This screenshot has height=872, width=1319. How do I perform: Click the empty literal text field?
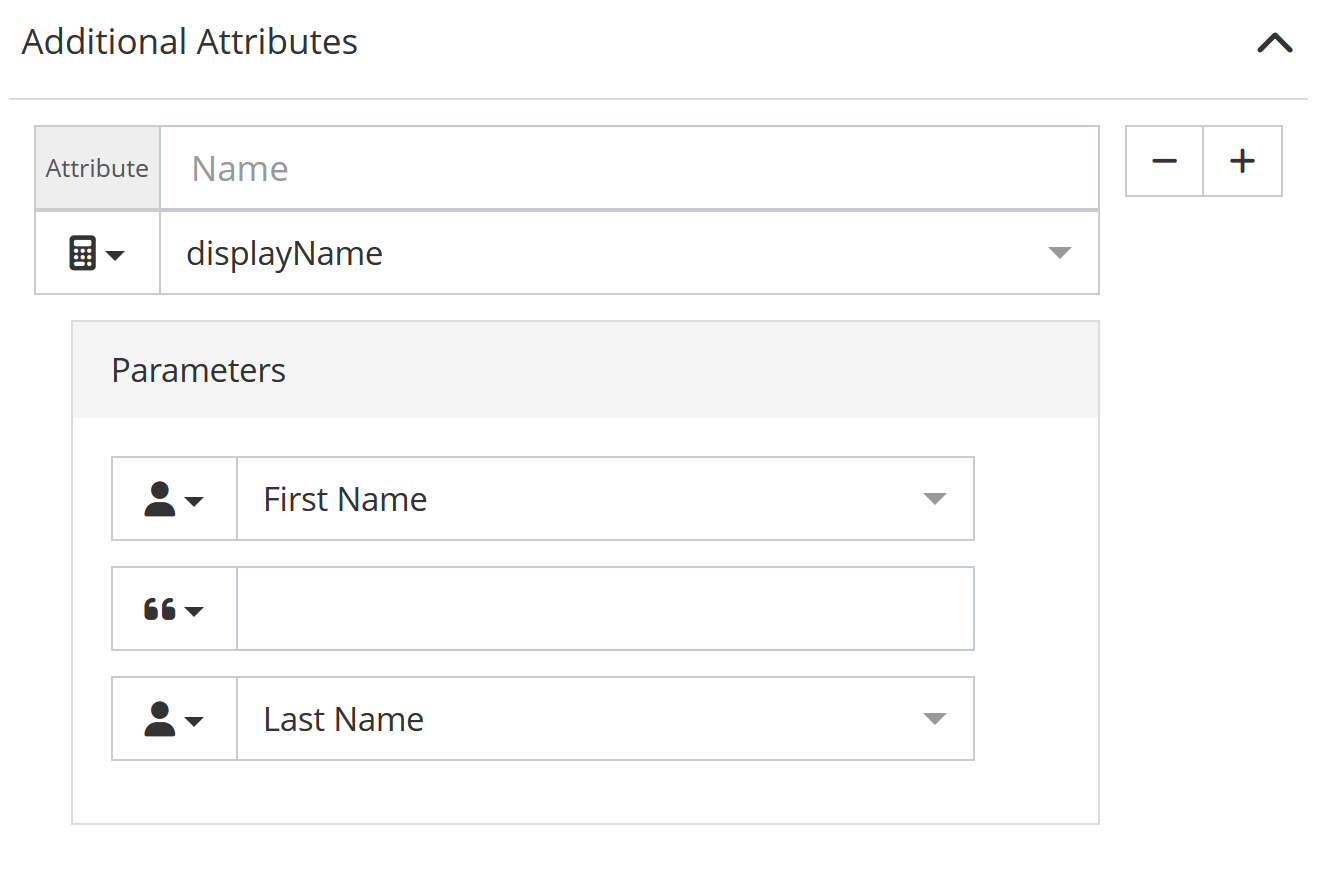tap(604, 609)
